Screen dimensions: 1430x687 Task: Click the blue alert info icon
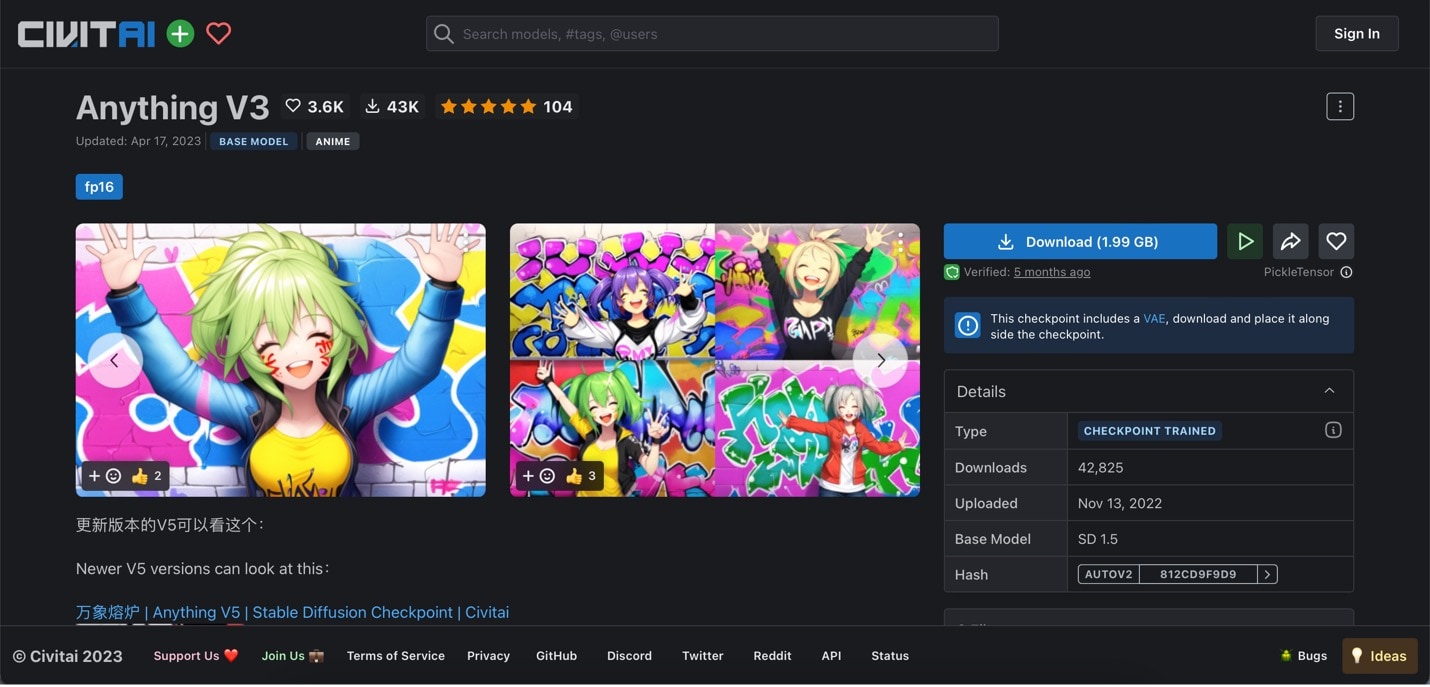click(x=967, y=326)
